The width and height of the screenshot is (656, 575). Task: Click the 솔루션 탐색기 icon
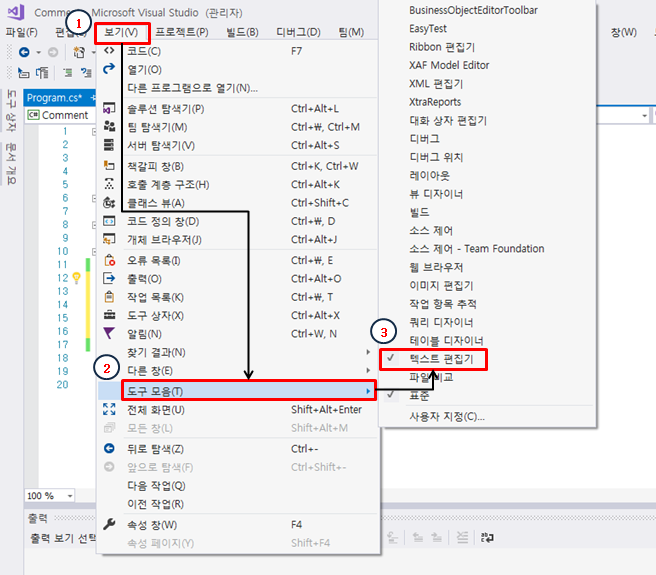(109, 108)
